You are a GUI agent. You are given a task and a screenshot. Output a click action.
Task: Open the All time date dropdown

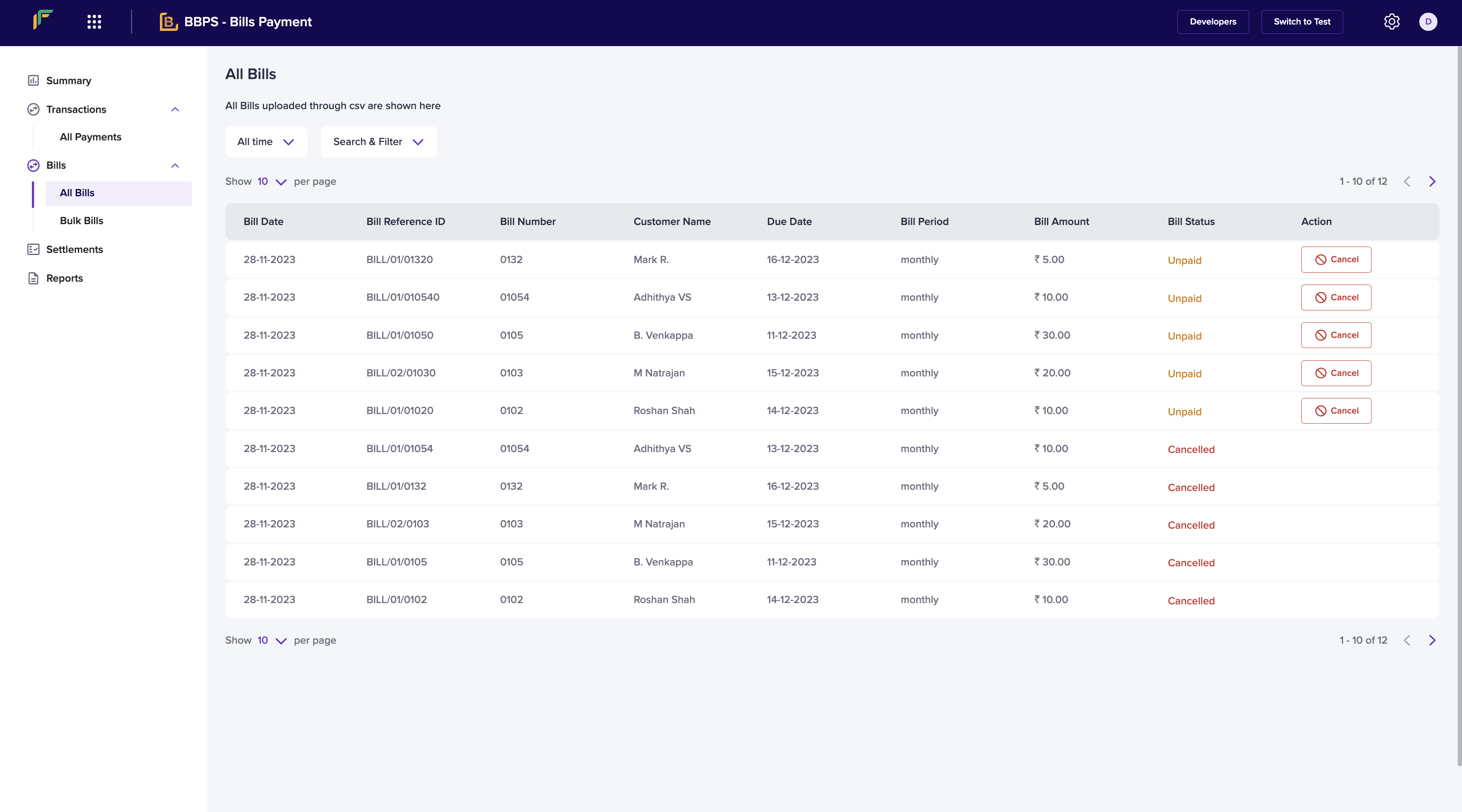[x=266, y=142]
